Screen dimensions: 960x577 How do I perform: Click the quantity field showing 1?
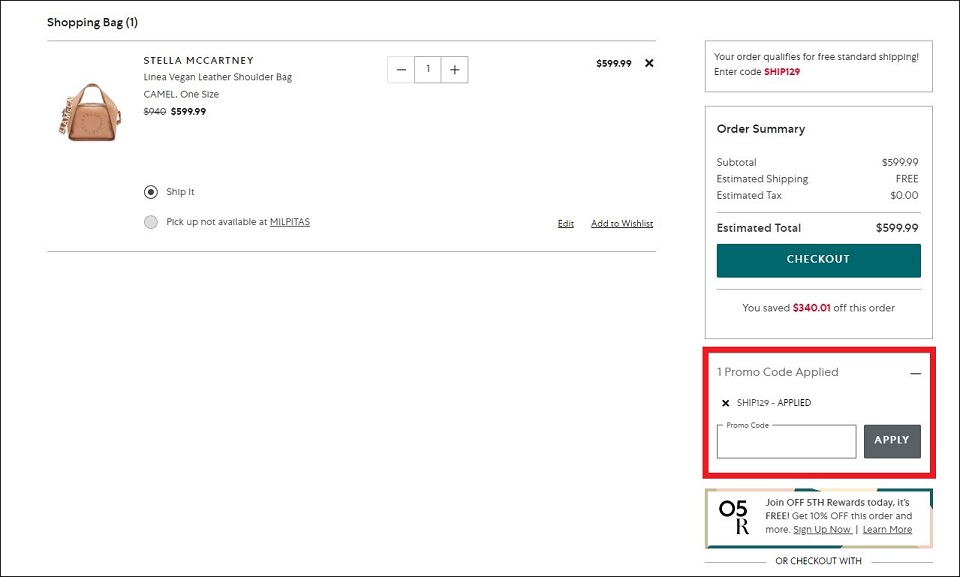(x=428, y=70)
